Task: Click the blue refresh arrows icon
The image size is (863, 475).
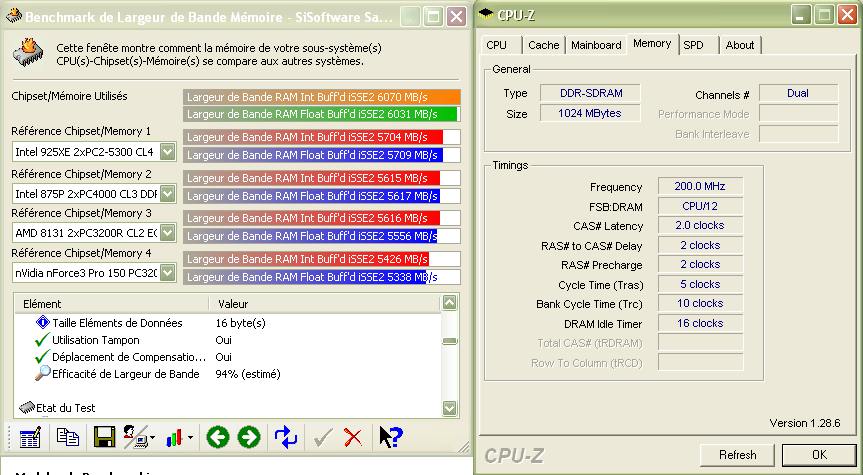Action: pos(286,438)
